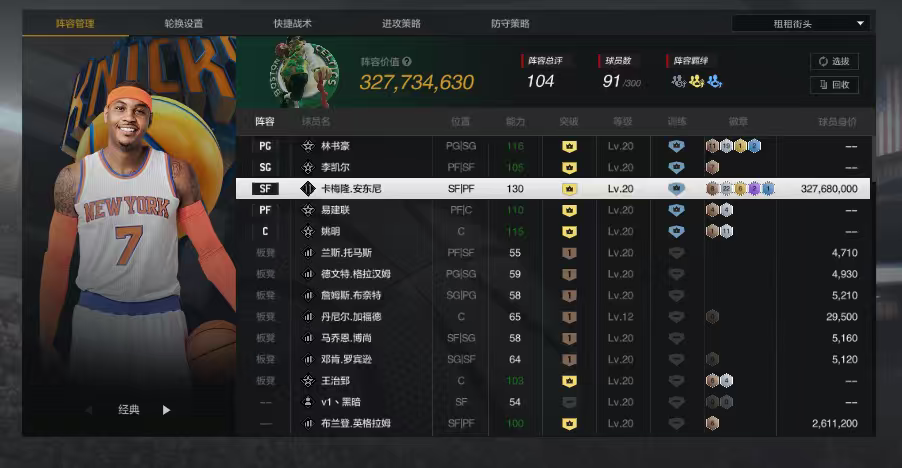Click the player-type icon beside v1丶黑暗
Viewport: 902px width, 468px height.
308,402
